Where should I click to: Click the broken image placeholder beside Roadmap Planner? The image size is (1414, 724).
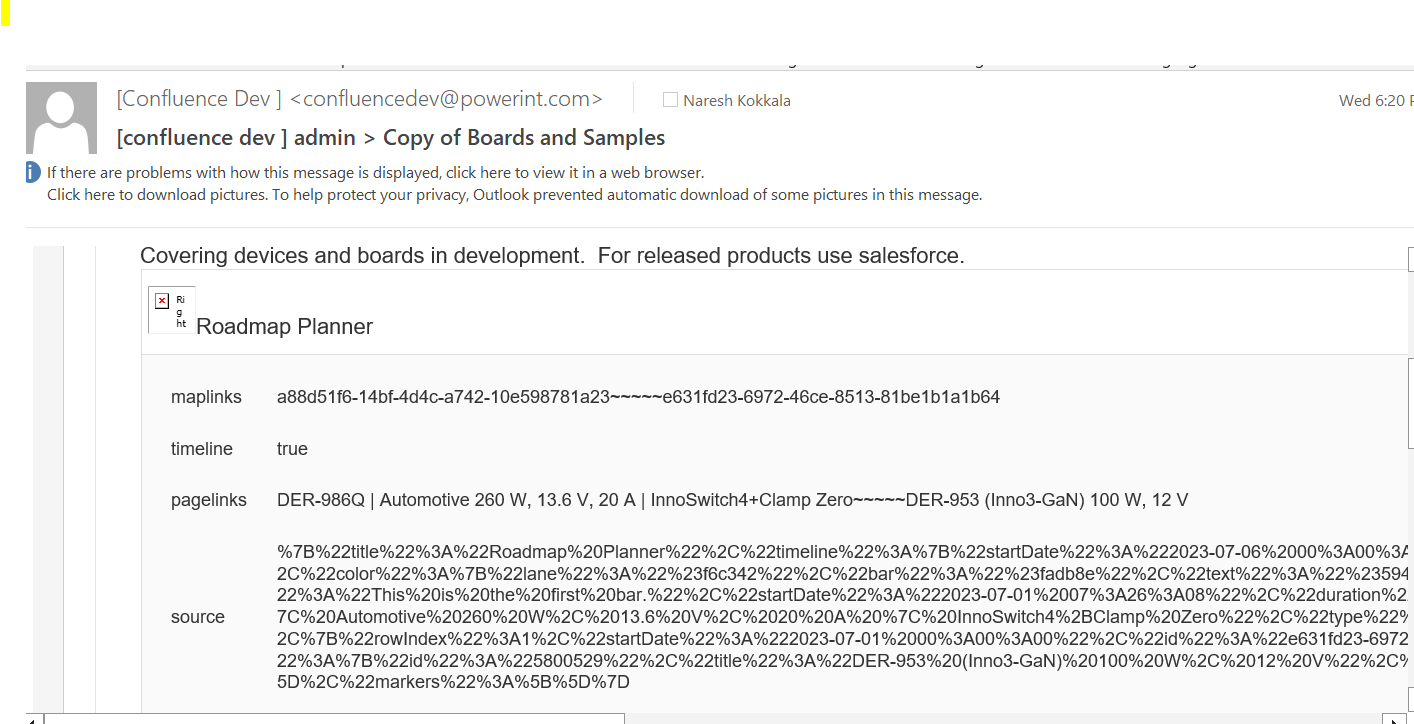pos(171,310)
